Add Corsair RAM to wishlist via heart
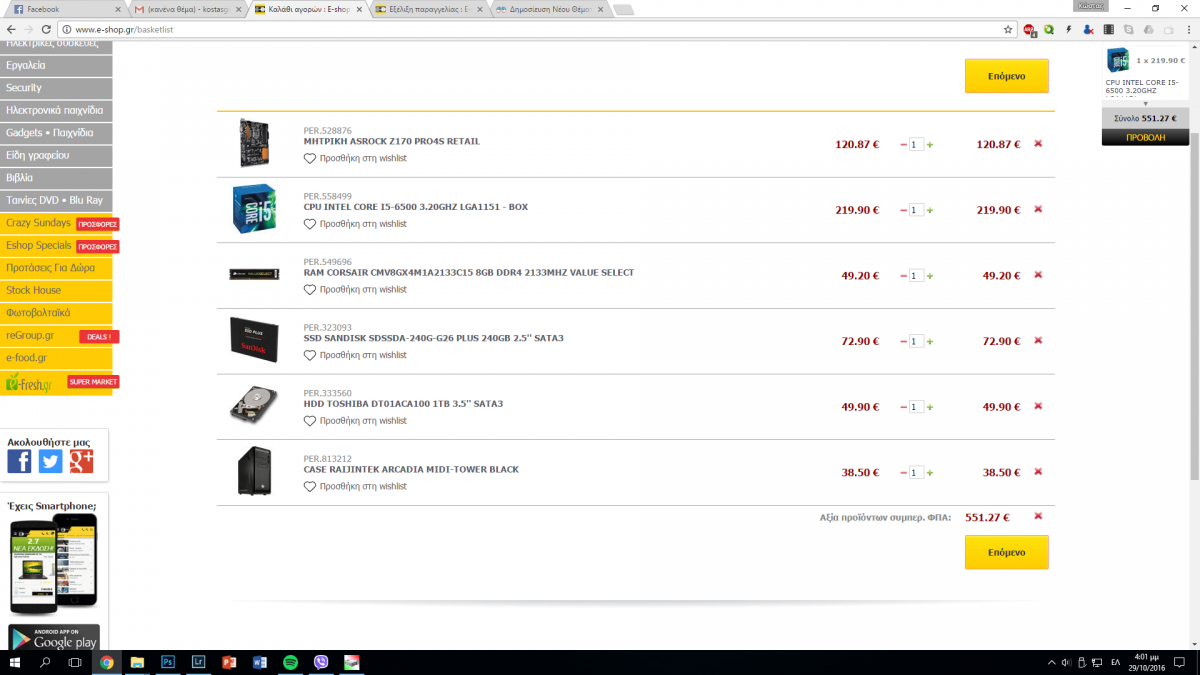The height and width of the screenshot is (675, 1200). [310, 290]
